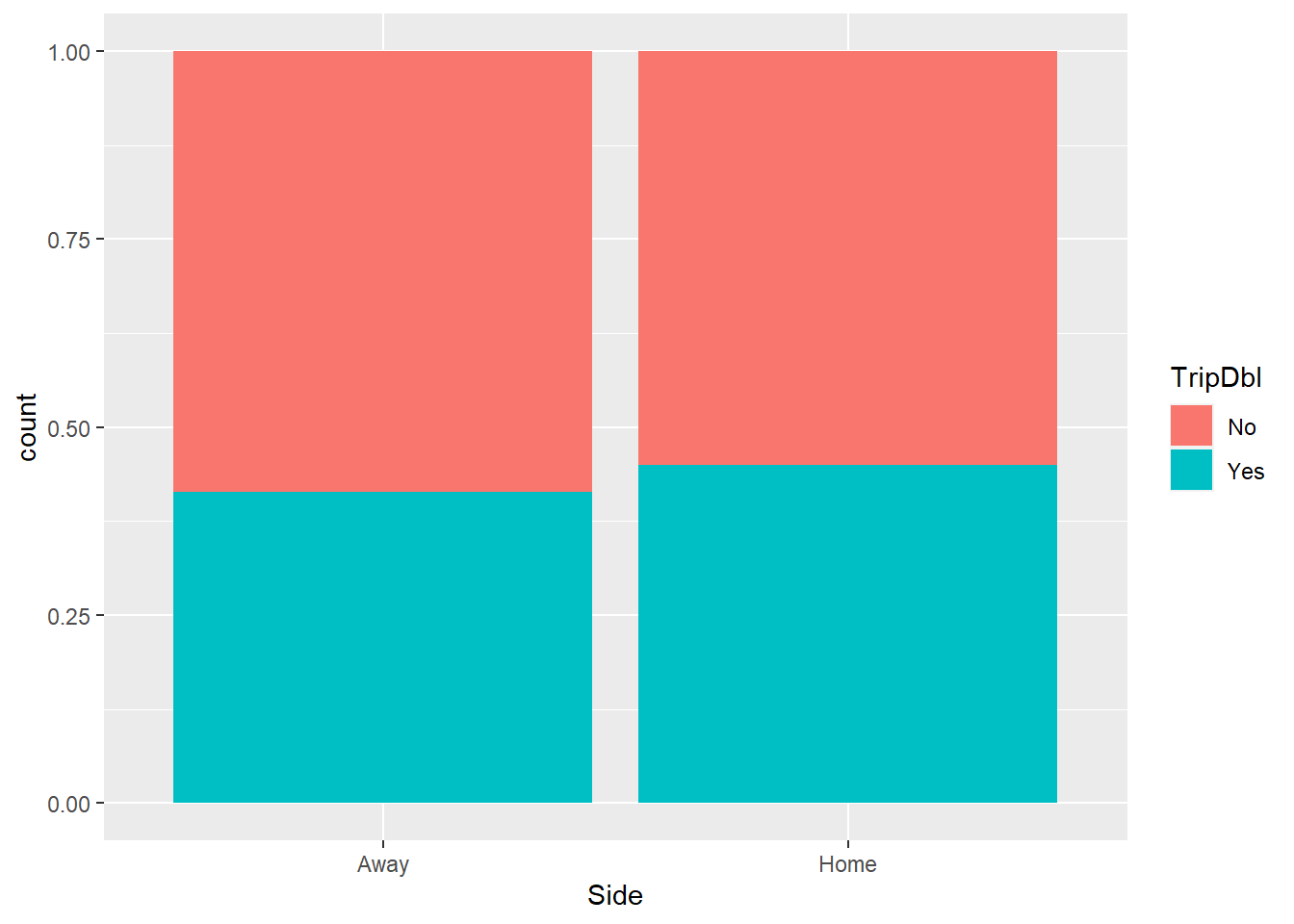Click the count y-axis title
1294x924 pixels.
27,427
